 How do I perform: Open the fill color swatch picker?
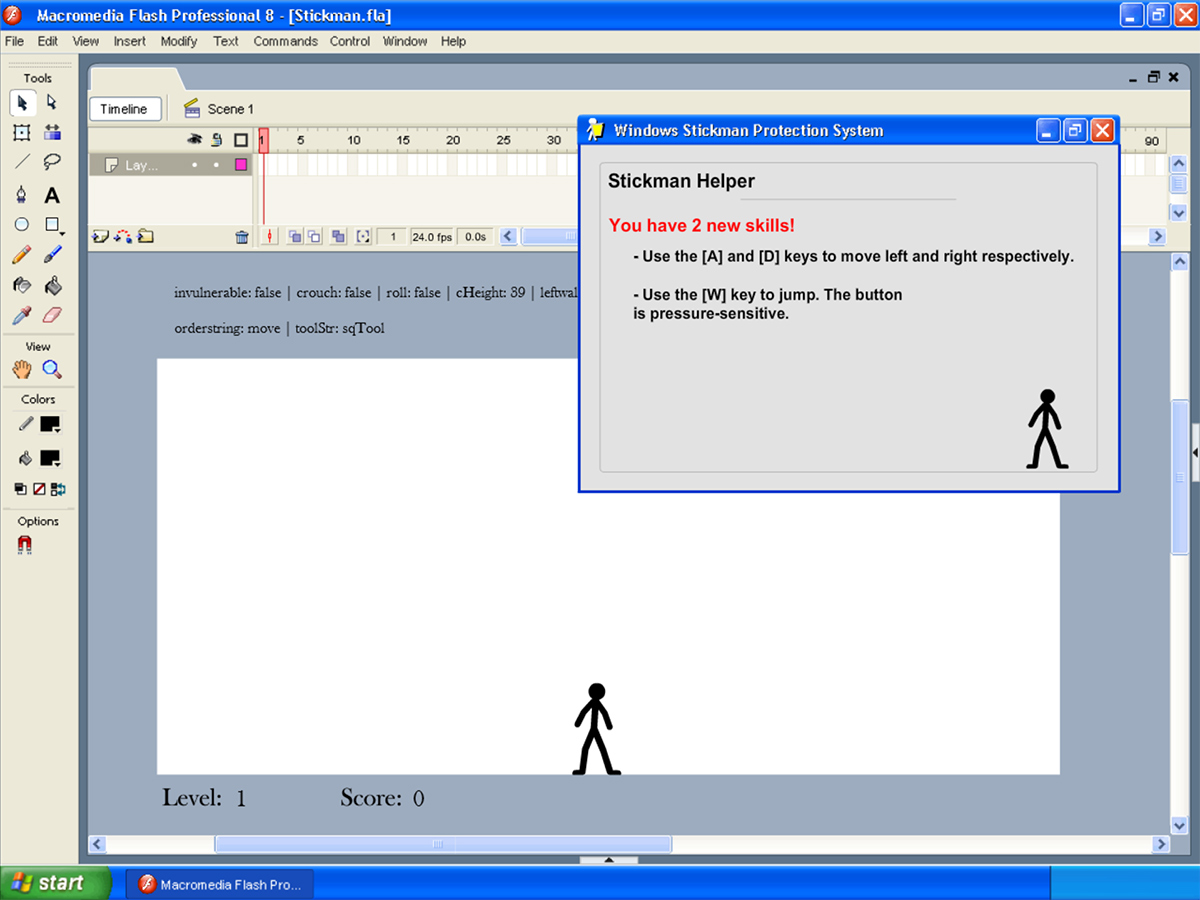[x=50, y=459]
